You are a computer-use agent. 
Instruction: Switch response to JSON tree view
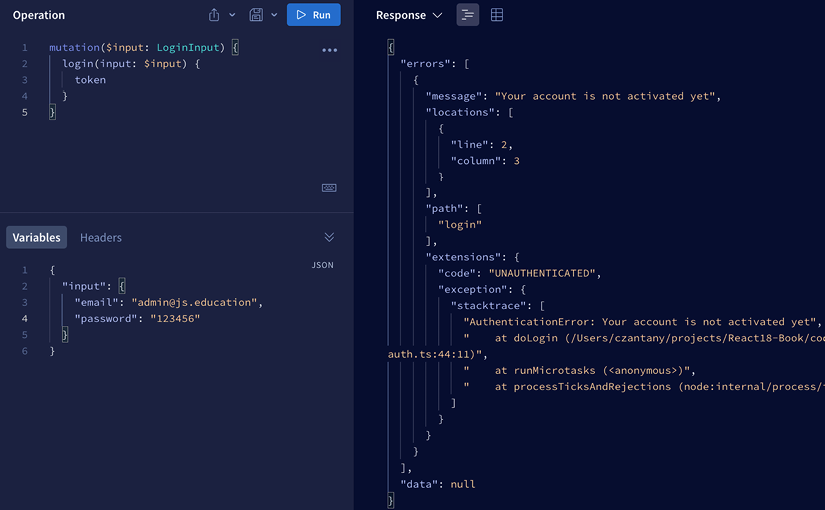[x=467, y=15]
